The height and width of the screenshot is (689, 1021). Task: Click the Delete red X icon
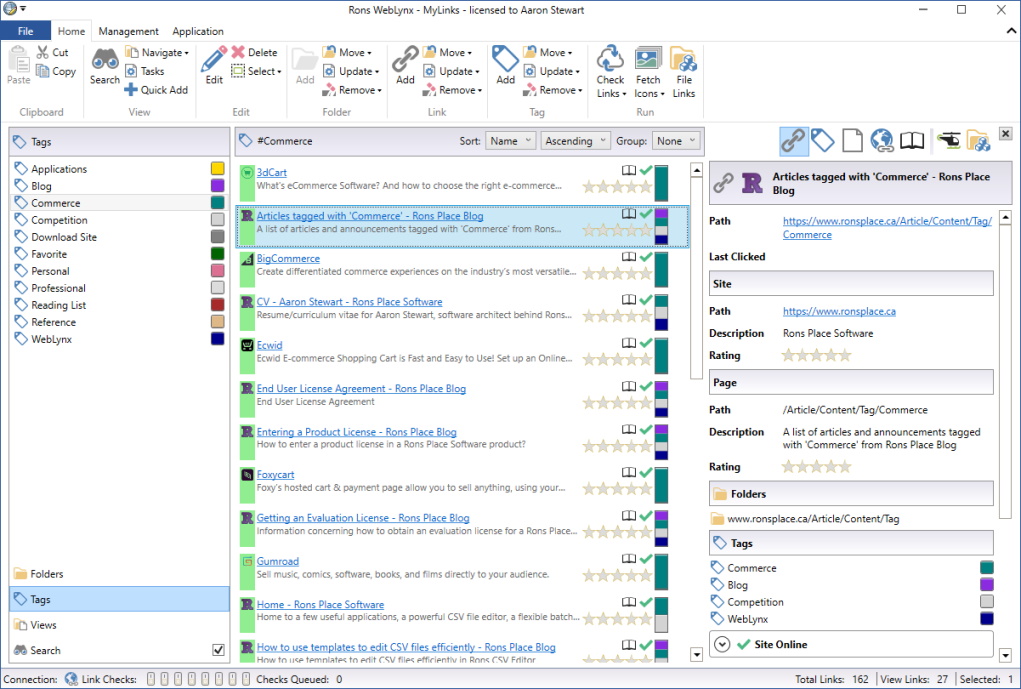coord(238,52)
